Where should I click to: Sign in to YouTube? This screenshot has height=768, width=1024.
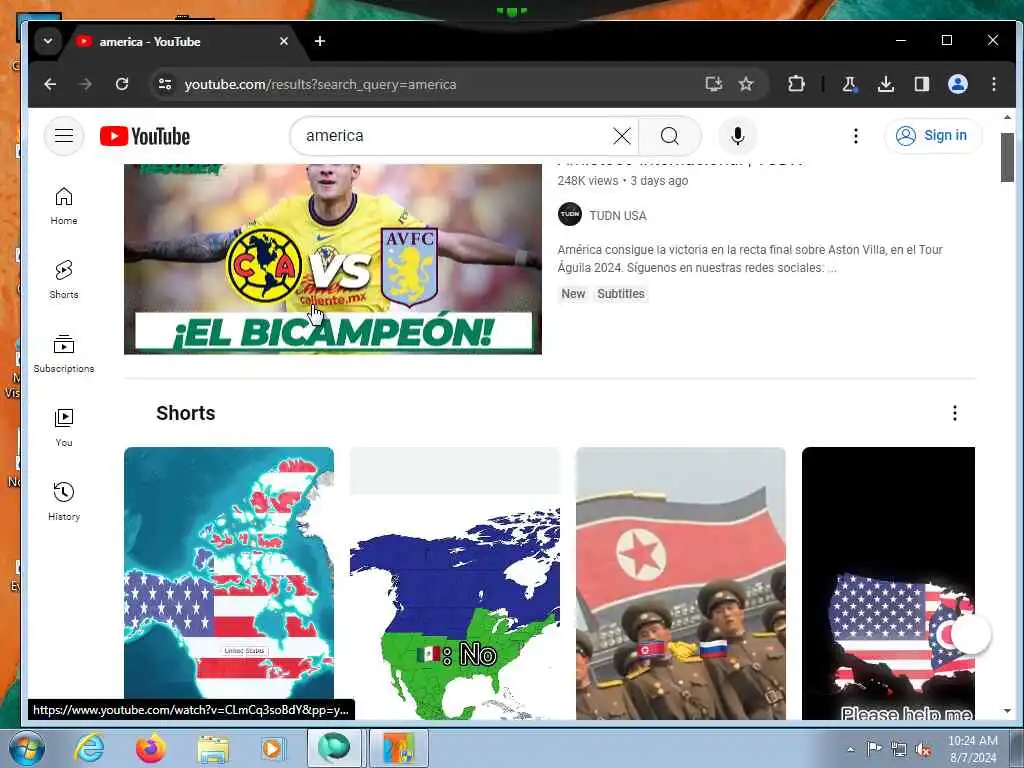point(933,136)
